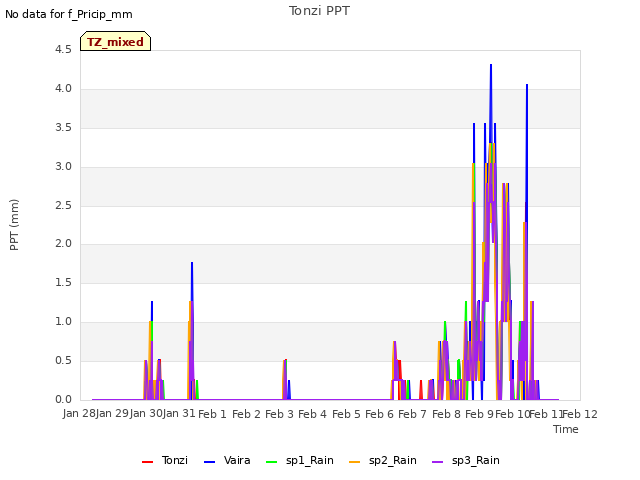Viewport: 640px width, 480px height.
Task: Click the 4.5 y-axis tick label
Action: (63, 49)
